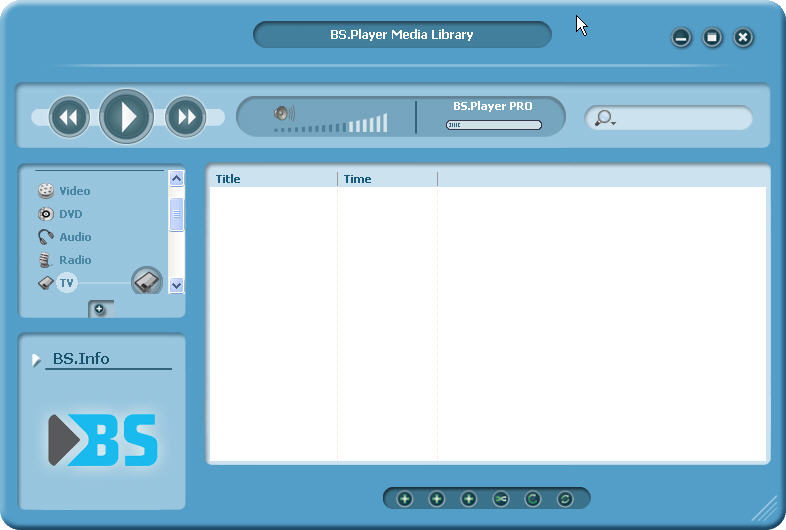
Task: Click the scissors icon in bottom toolbar
Action: coord(500,498)
